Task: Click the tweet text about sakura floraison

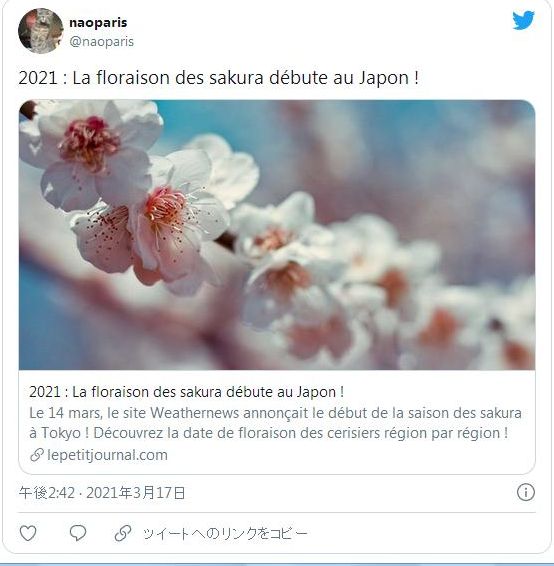Action: 219,78
